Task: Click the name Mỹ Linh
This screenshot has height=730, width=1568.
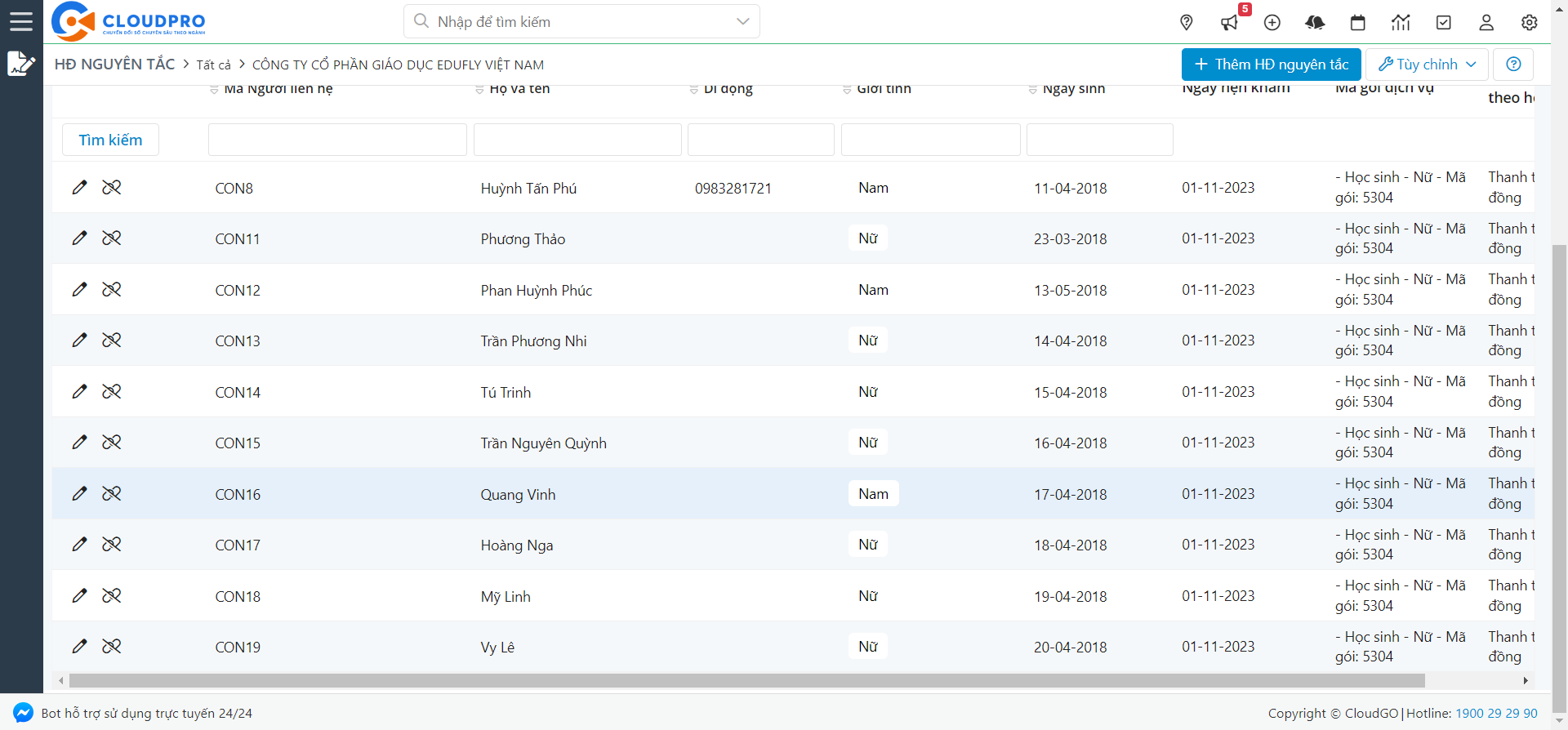Action: [506, 597]
